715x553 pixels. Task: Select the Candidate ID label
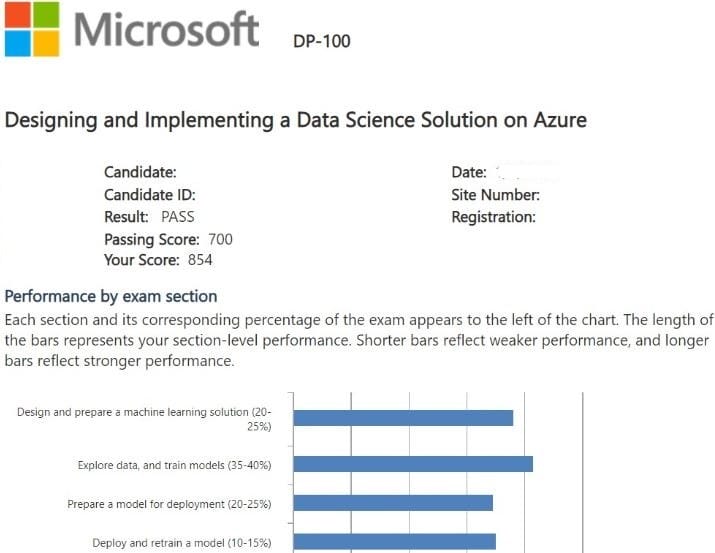(x=149, y=195)
